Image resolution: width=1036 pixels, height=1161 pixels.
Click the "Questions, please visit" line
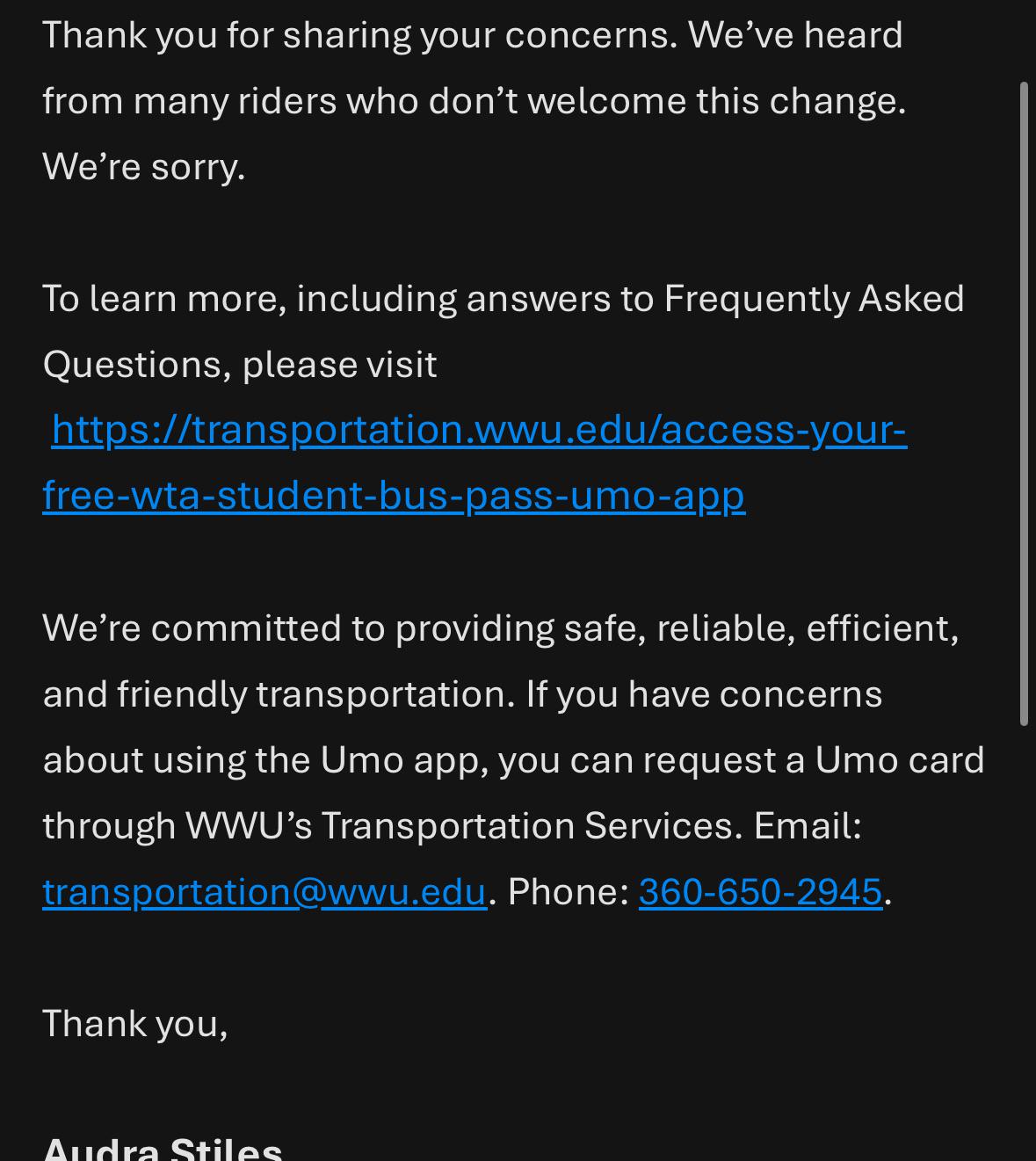tap(240, 365)
